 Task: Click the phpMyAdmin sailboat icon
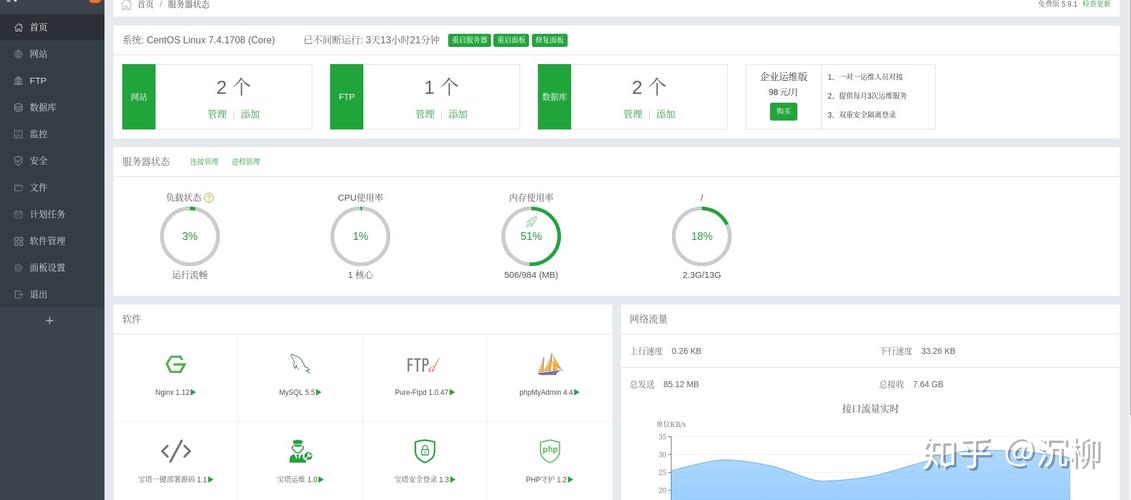550,364
